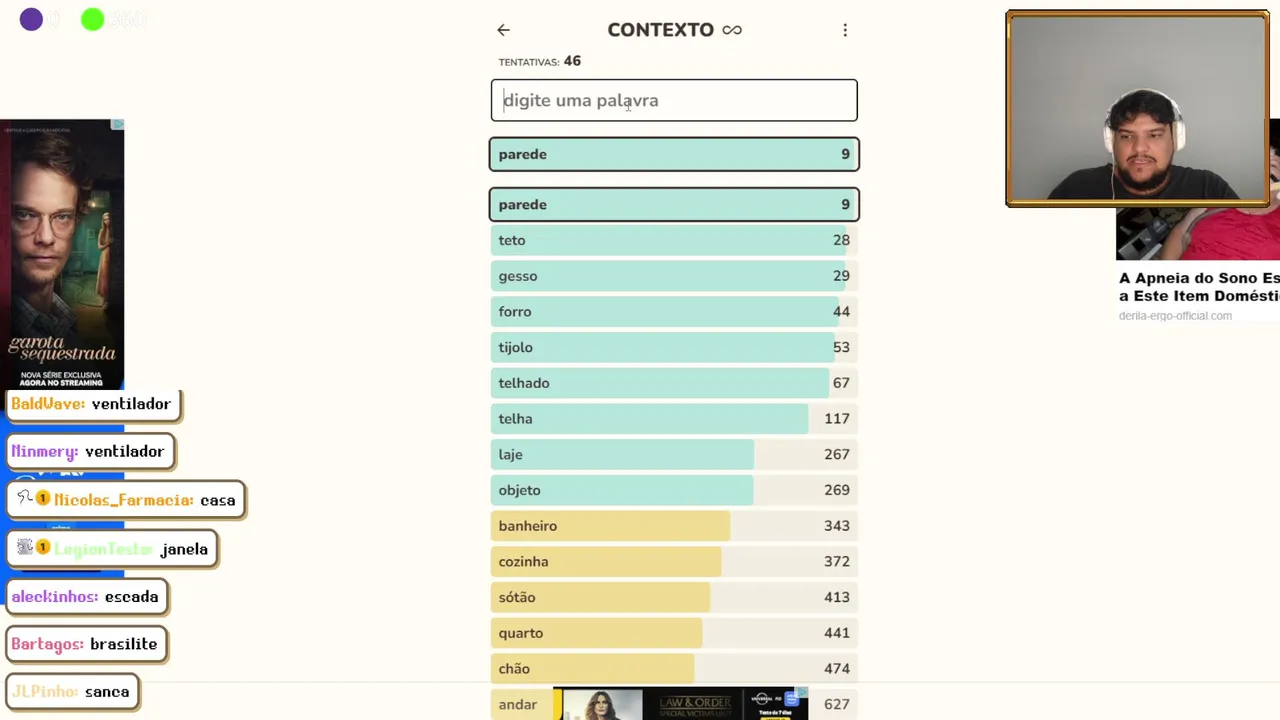
Task: Open the 'garota sequestrada' ad poster
Action: 62,254
